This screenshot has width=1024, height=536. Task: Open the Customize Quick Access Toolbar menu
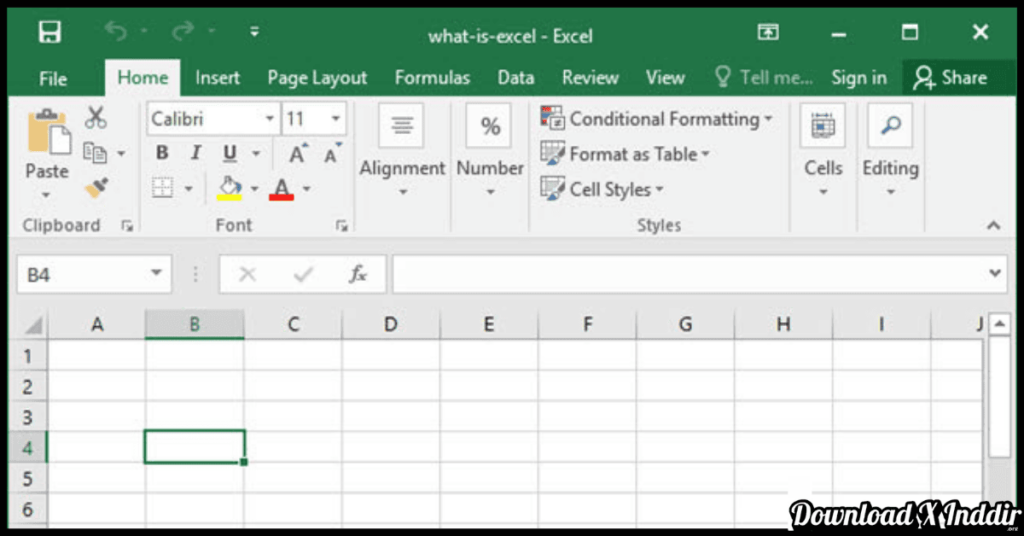254,31
